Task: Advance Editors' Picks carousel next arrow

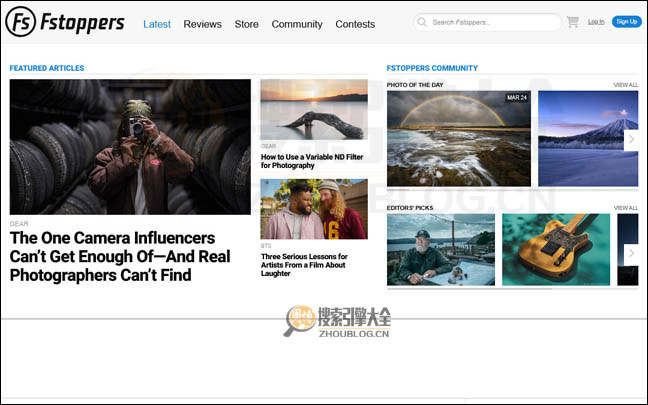Action: click(631, 253)
